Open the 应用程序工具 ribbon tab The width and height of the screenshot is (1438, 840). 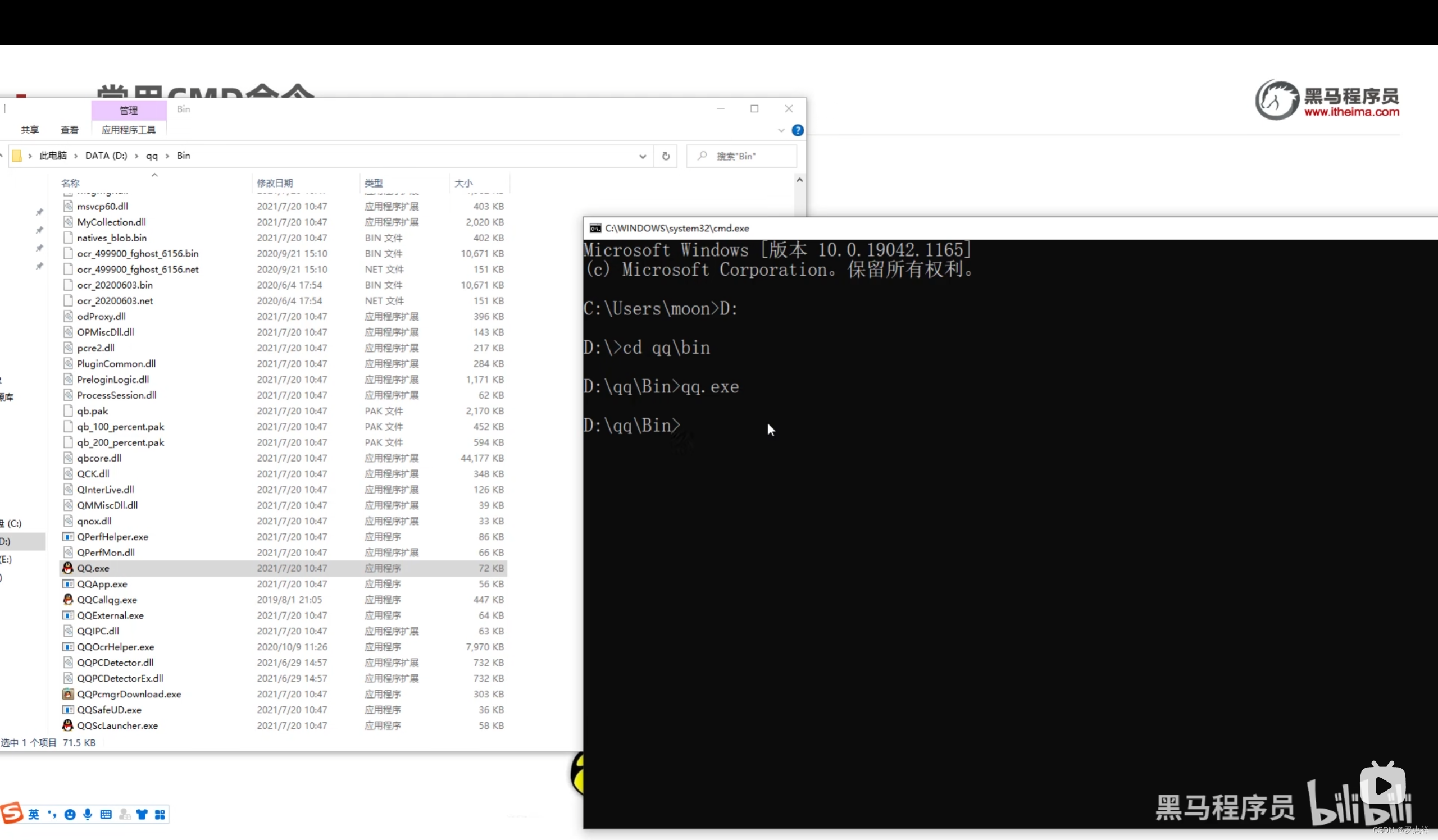click(129, 130)
